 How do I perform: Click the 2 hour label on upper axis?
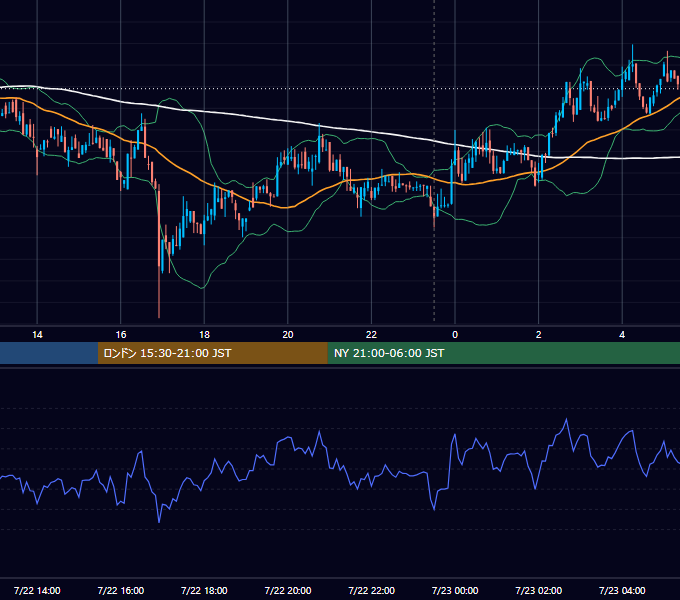(539, 335)
